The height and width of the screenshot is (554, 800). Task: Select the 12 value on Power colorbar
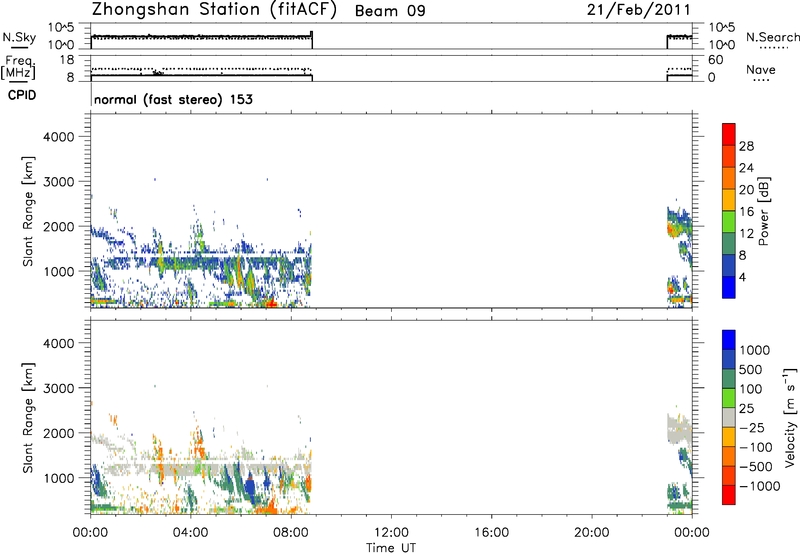746,234
